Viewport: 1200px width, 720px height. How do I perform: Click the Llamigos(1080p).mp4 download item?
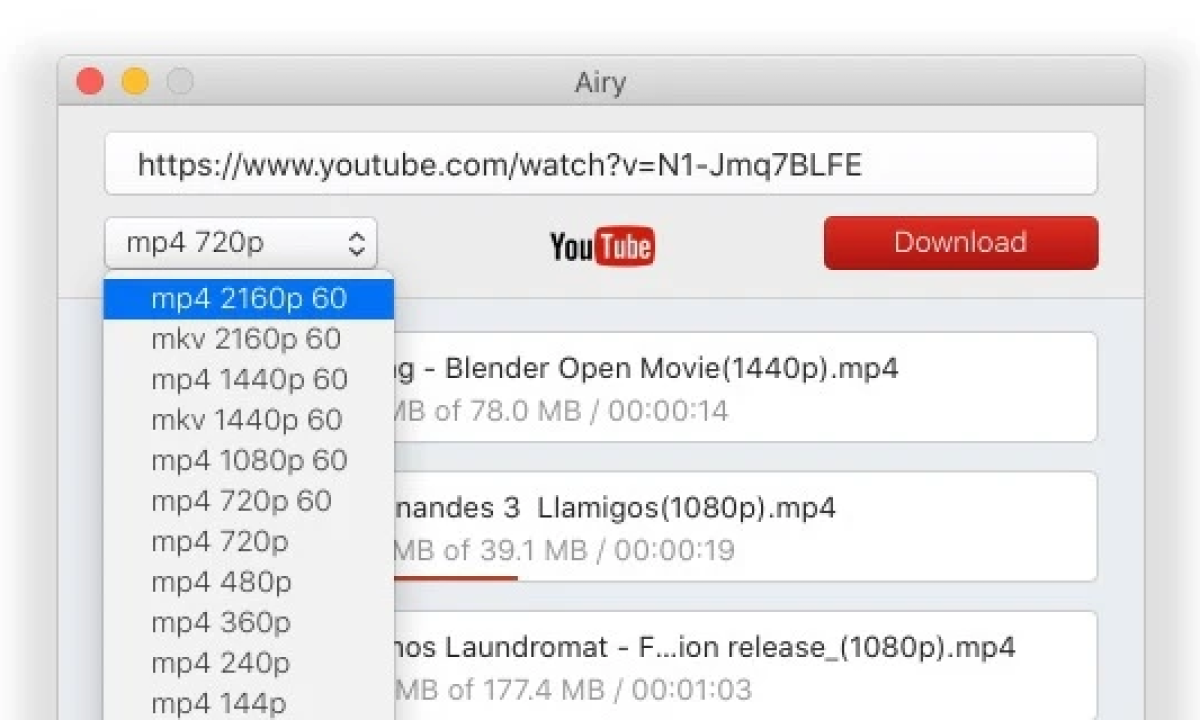coord(745,527)
